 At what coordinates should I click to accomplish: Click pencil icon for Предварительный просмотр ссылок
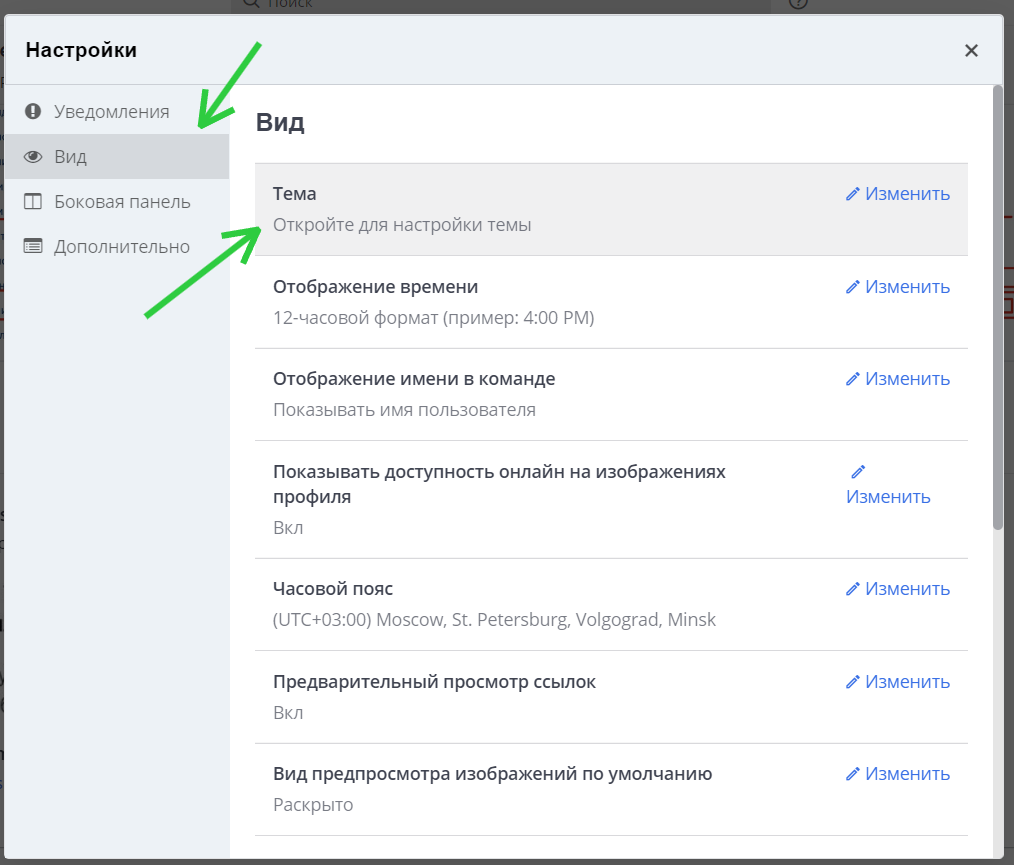click(853, 682)
